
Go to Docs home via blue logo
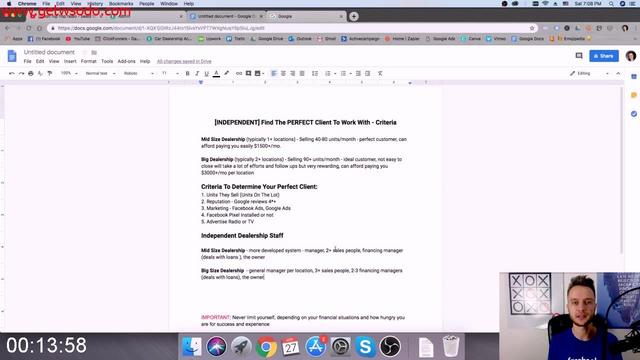coord(12,56)
